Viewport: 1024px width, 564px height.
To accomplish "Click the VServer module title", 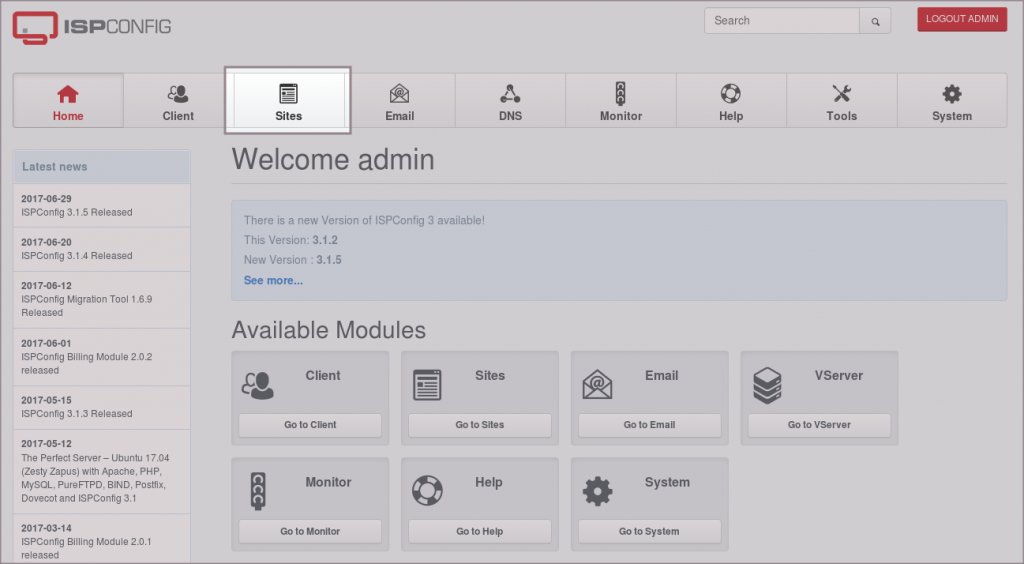I will point(839,376).
